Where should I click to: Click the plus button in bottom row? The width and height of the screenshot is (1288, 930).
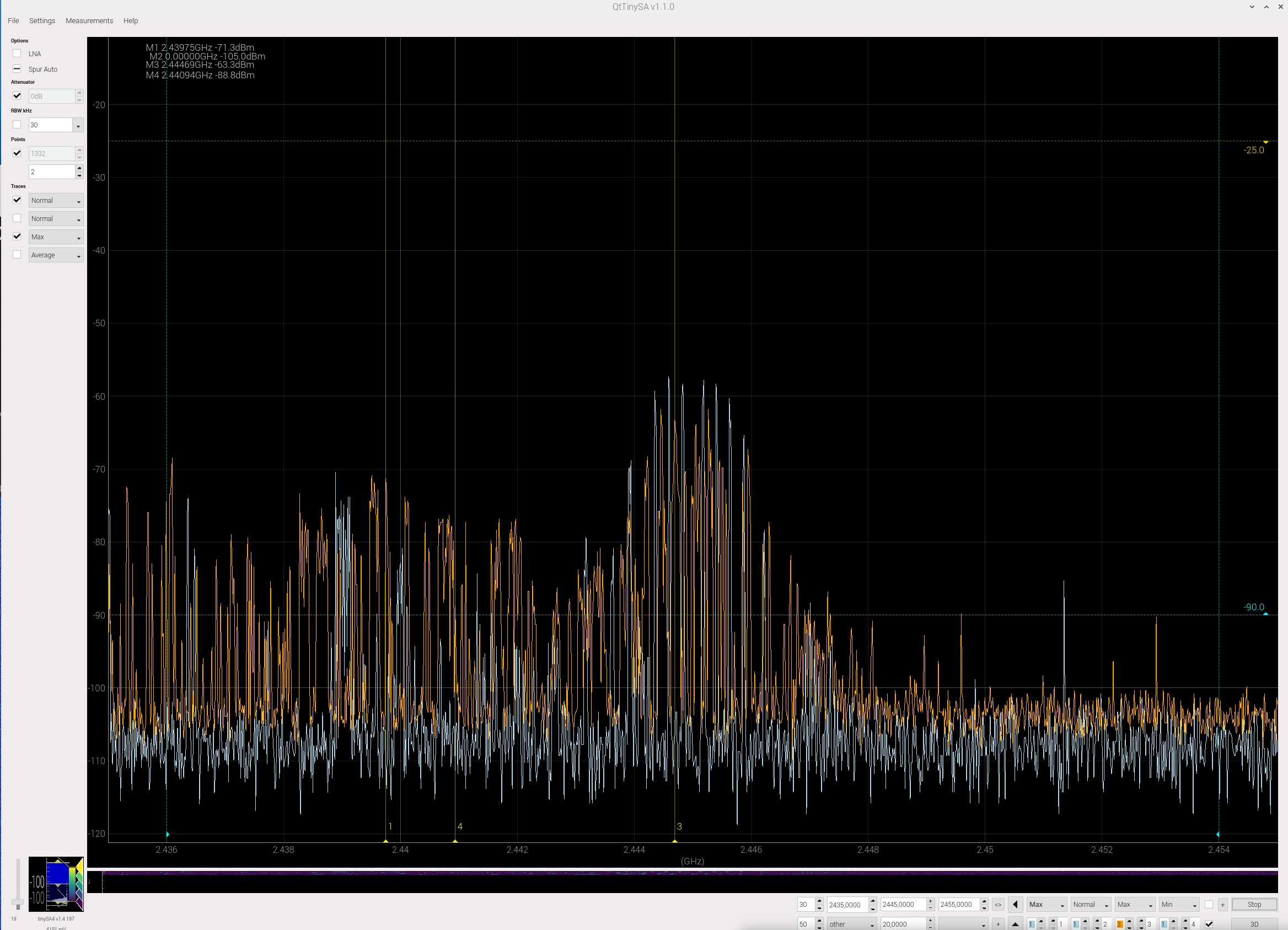(x=998, y=924)
